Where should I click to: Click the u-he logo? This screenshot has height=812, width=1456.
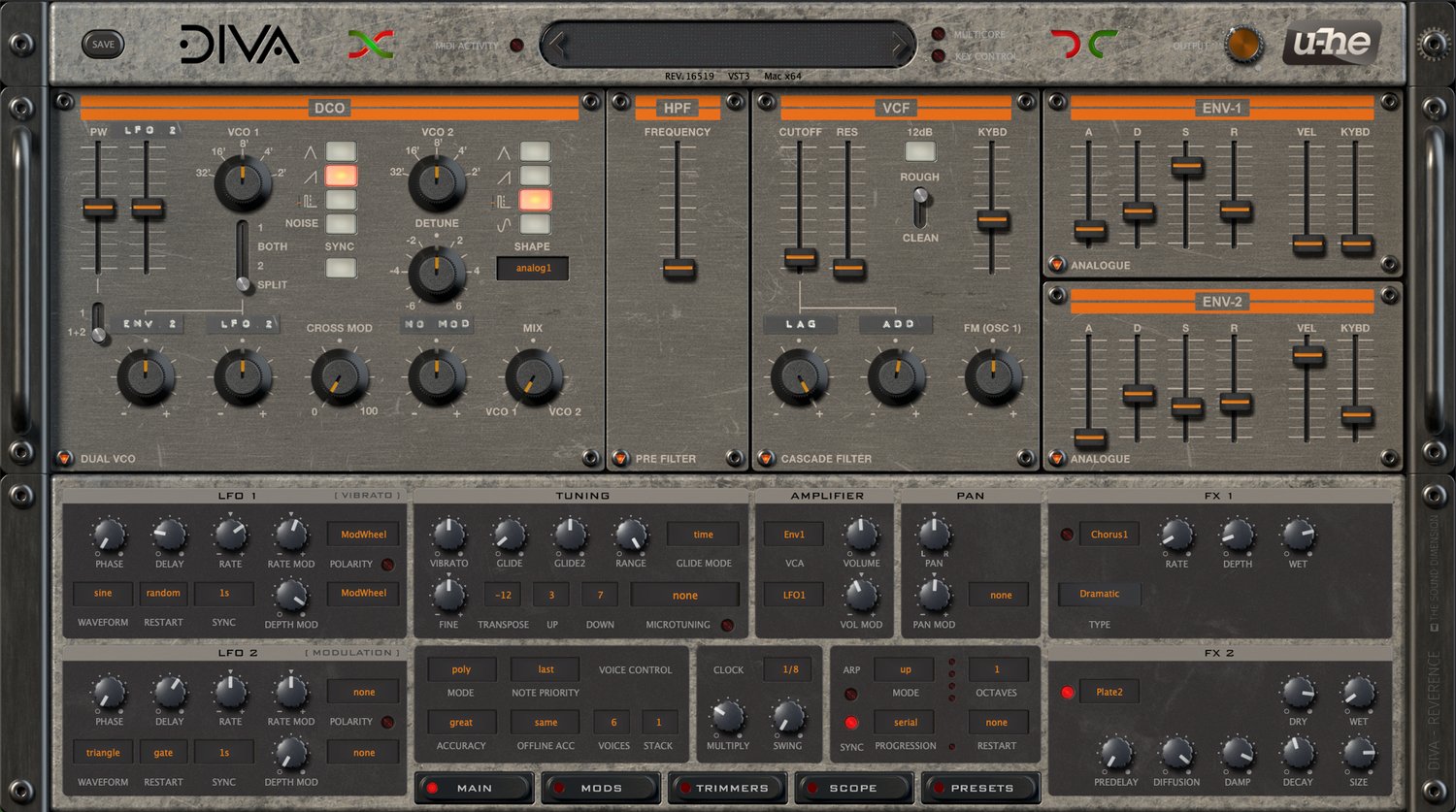tap(1332, 44)
